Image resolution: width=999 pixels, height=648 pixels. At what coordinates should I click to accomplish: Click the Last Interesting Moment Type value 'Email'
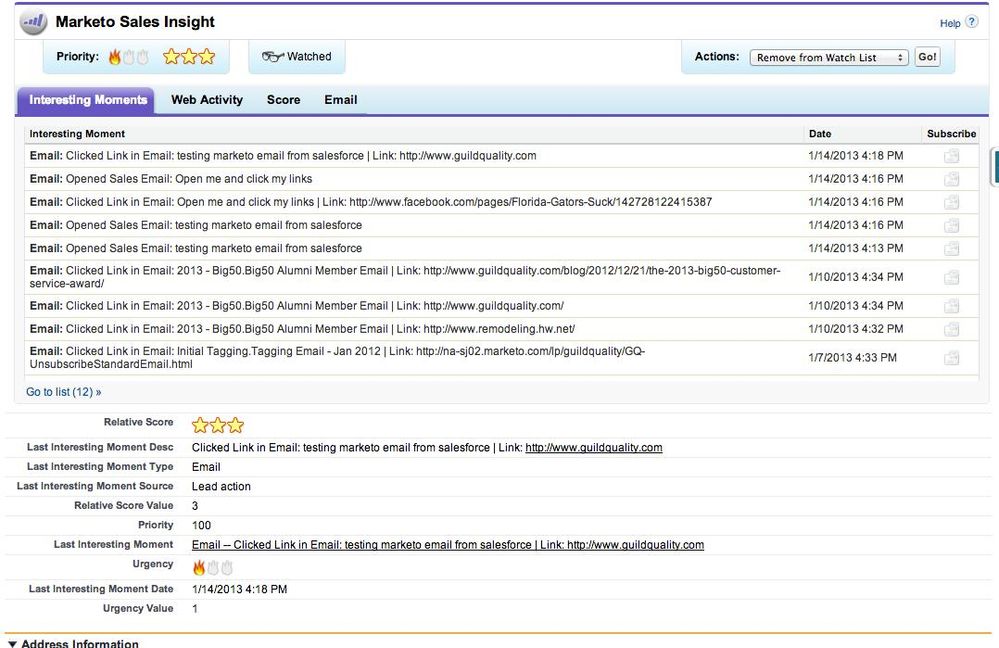point(206,467)
